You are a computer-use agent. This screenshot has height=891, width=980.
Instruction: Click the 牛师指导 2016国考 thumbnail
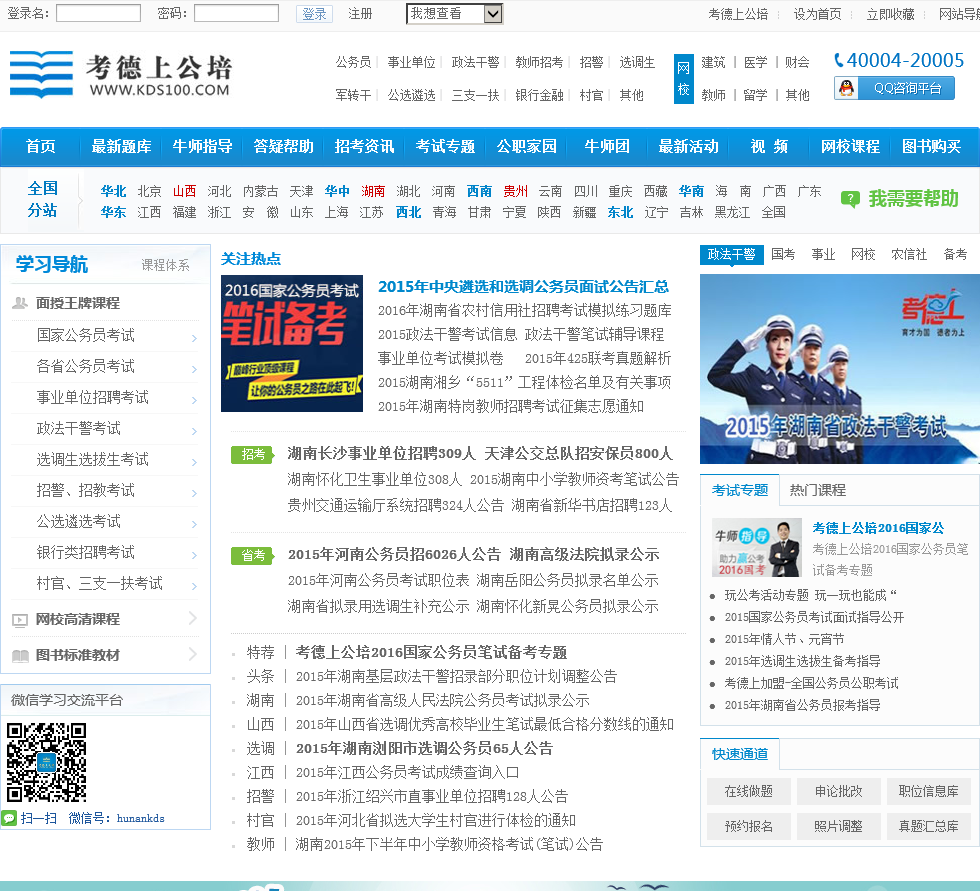tap(757, 547)
